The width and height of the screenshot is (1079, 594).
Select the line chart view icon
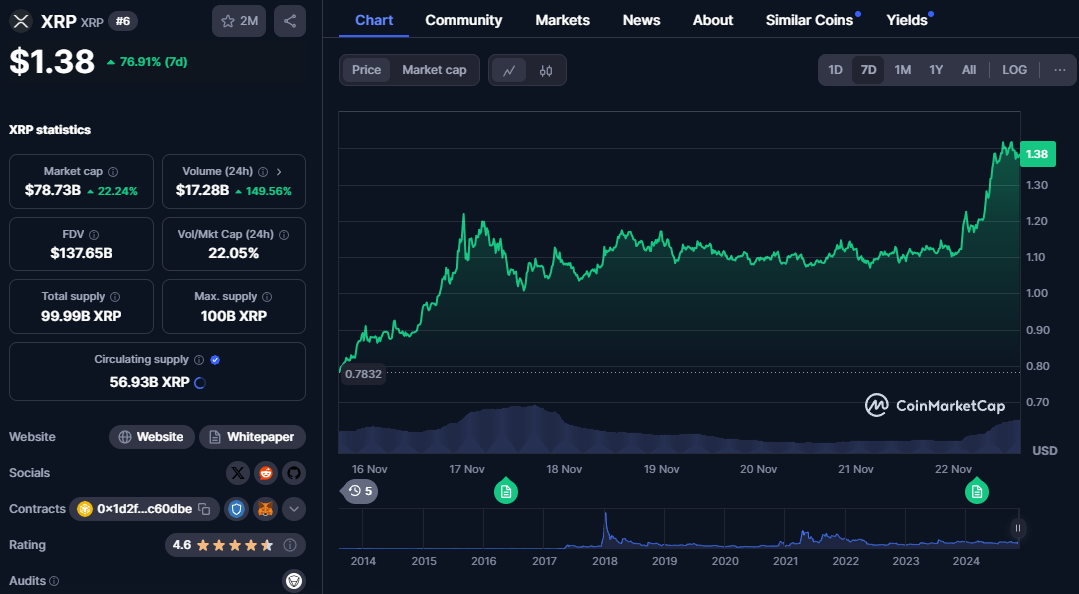(x=509, y=70)
